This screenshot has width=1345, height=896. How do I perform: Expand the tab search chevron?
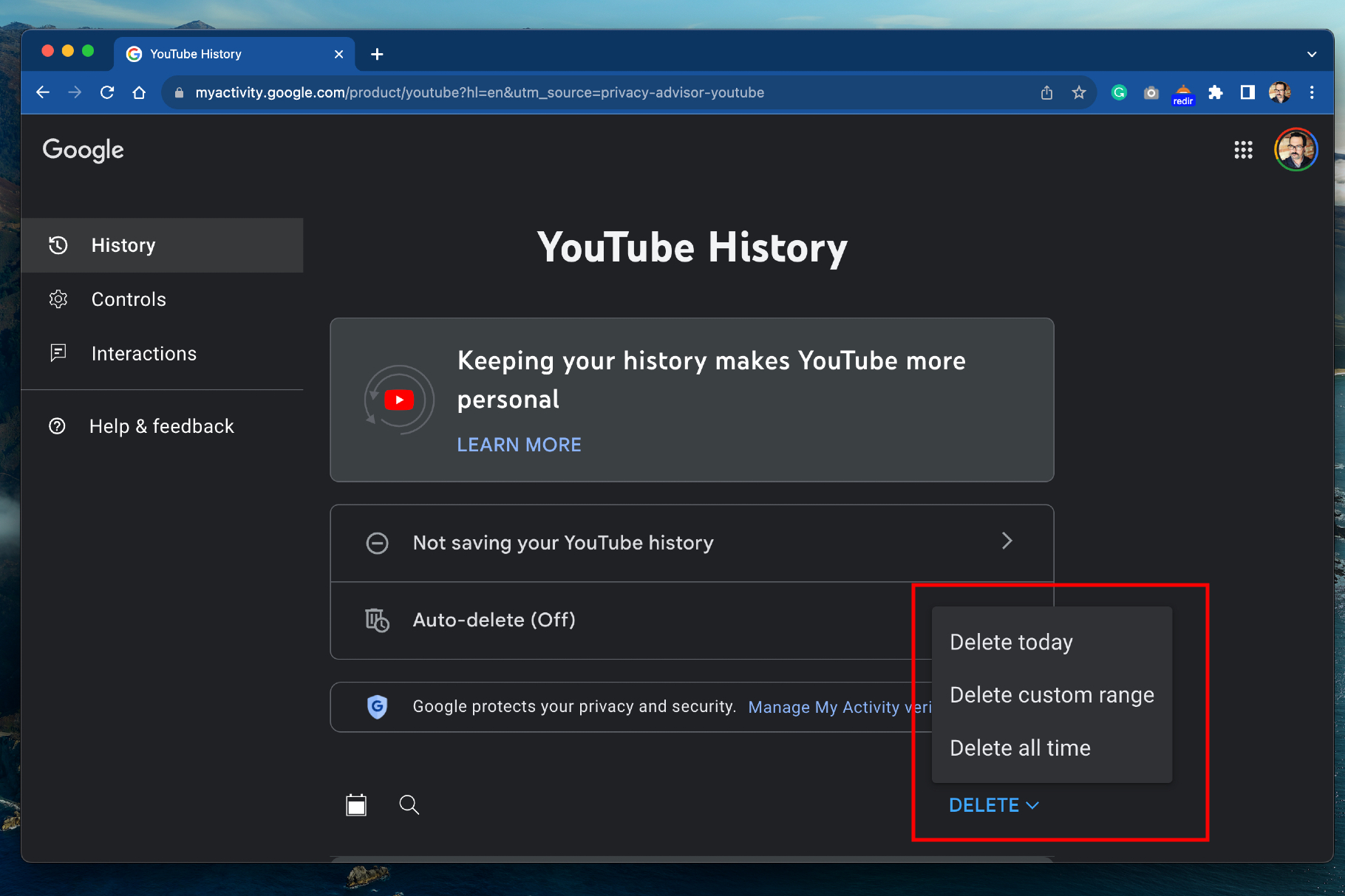1312,54
